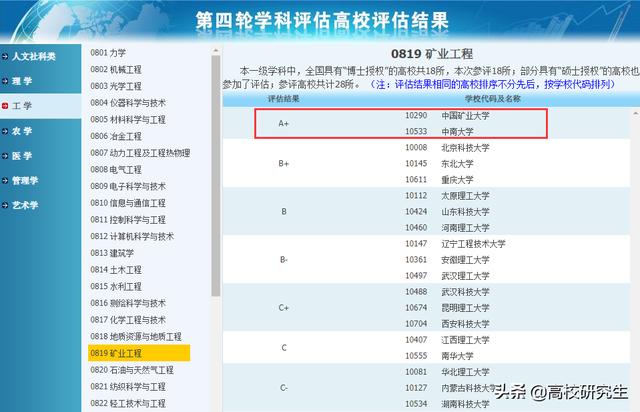Click the row 10147 辽宁工程技术大学
This screenshot has height=412, width=640.
(x=456, y=244)
